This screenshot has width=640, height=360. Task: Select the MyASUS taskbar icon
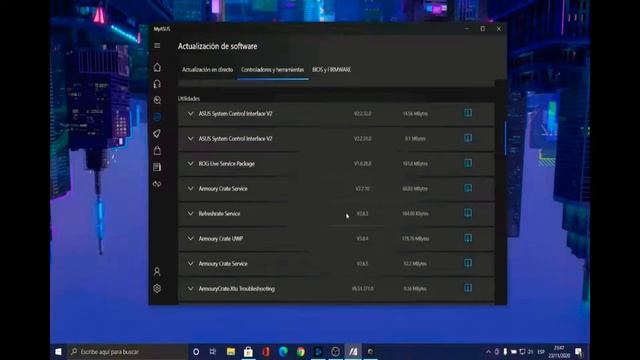pyautogui.click(x=353, y=351)
